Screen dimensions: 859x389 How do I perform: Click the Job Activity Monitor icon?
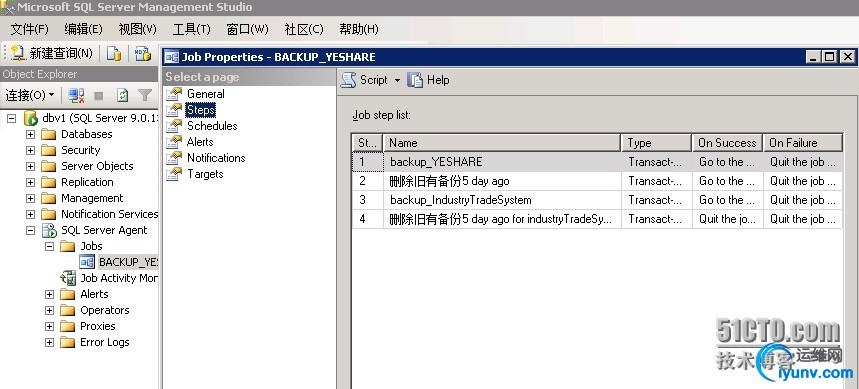pyautogui.click(x=68, y=278)
